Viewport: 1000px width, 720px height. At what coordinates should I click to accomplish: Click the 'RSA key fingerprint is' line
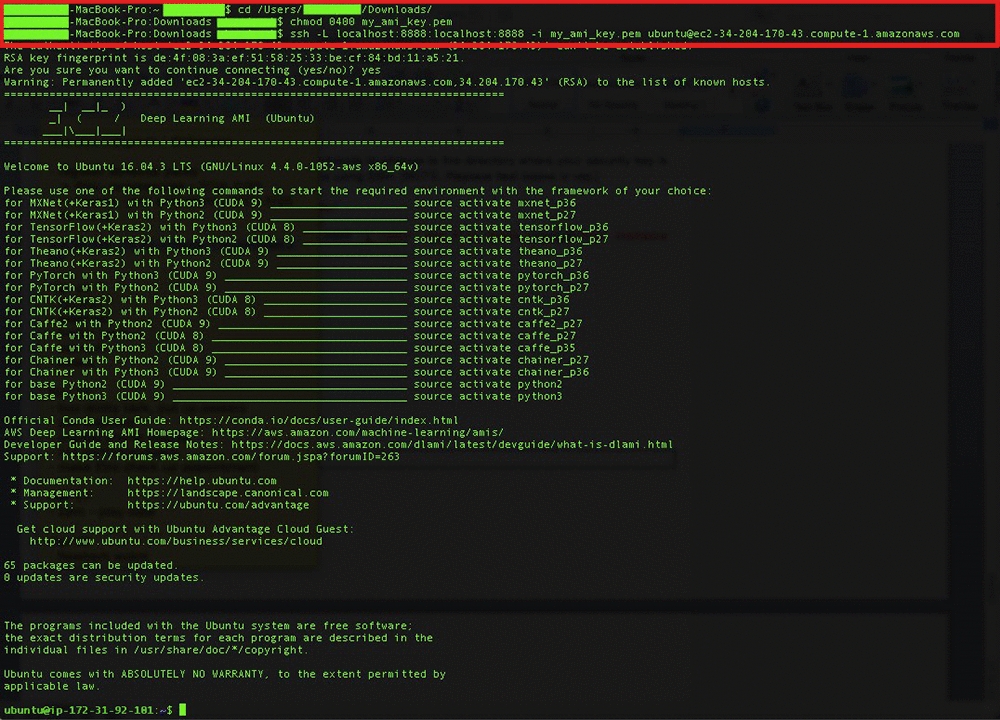(234, 58)
